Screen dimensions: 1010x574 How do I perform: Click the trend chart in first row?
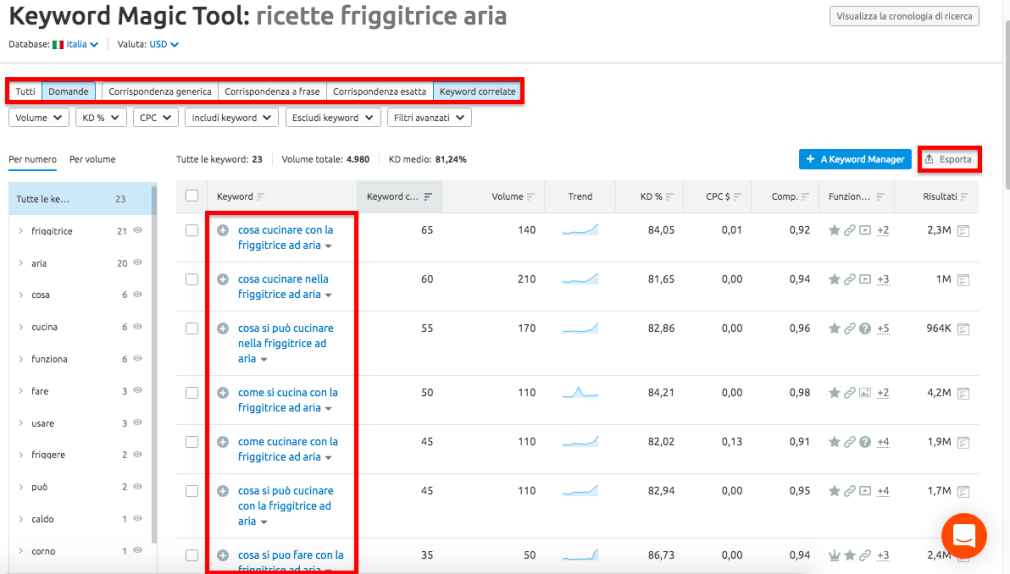580,231
